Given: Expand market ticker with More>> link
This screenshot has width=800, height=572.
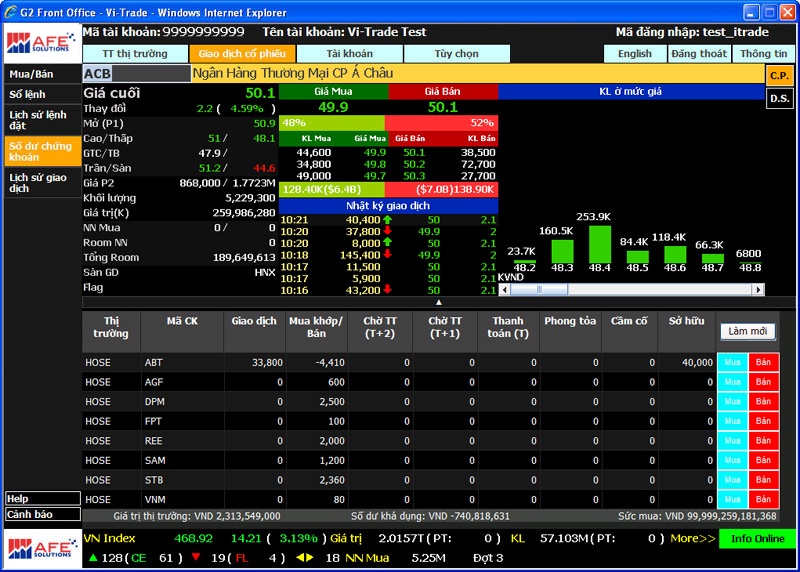Looking at the screenshot, I should pos(692,538).
